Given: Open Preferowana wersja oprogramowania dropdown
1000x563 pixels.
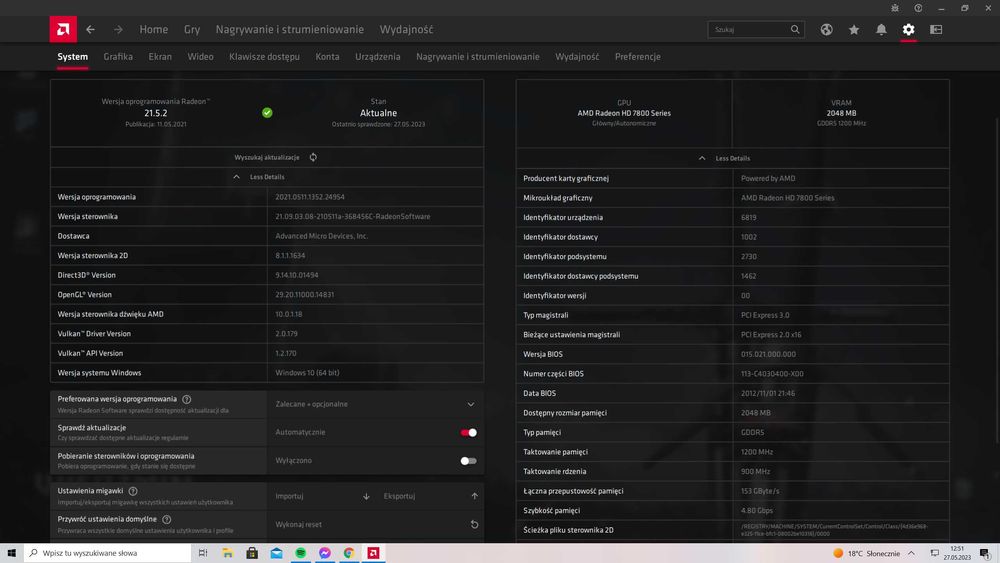Looking at the screenshot, I should pyautogui.click(x=375, y=404).
